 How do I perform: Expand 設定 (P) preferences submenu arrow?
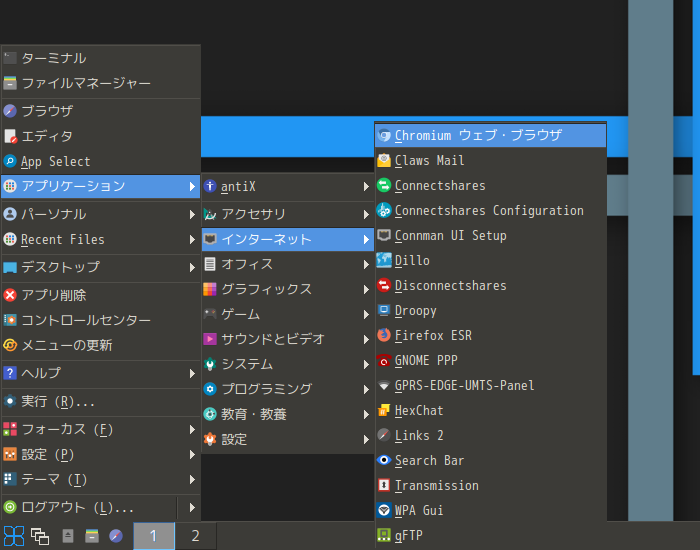coord(192,454)
